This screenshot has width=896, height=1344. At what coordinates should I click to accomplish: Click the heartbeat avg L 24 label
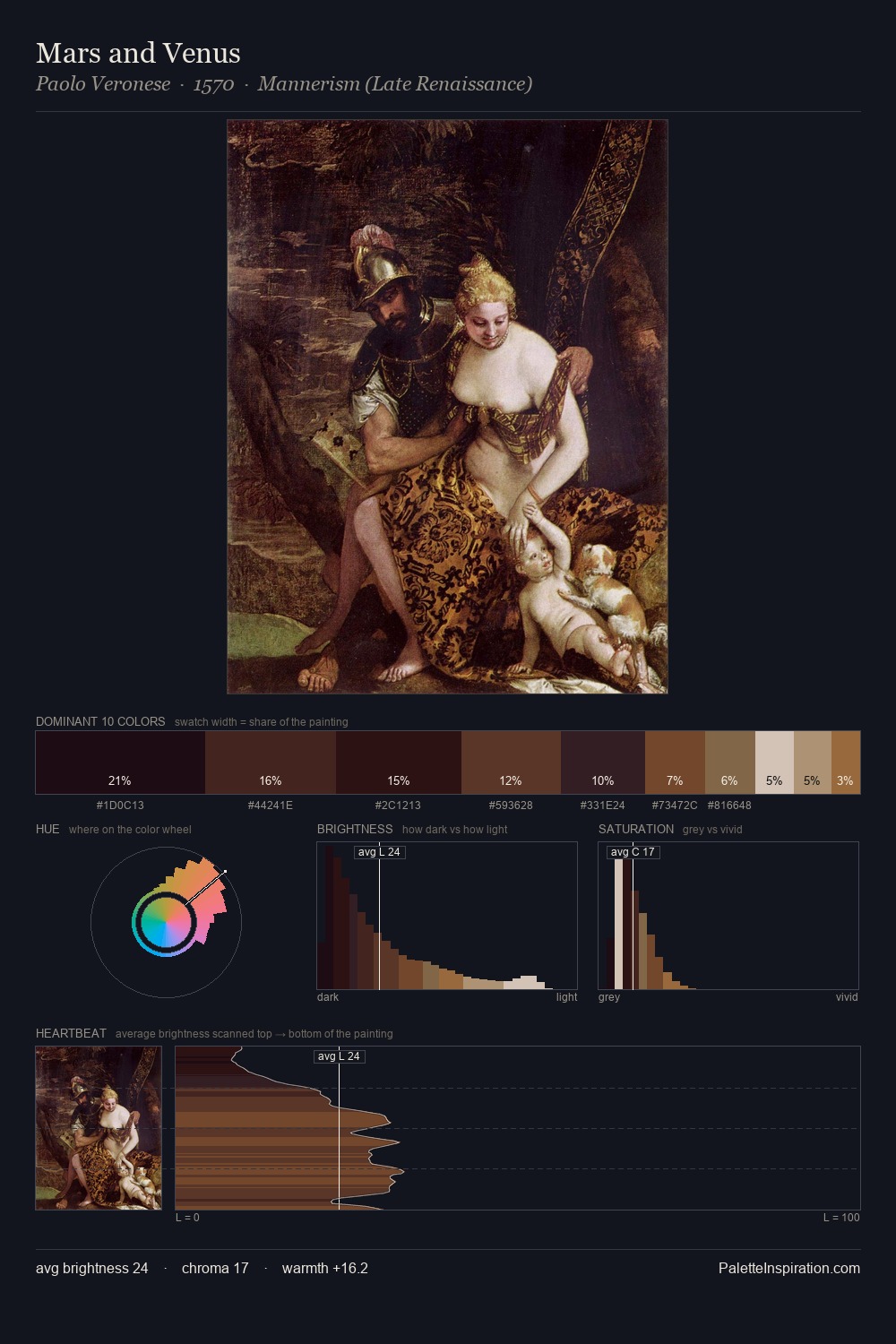339,1056
